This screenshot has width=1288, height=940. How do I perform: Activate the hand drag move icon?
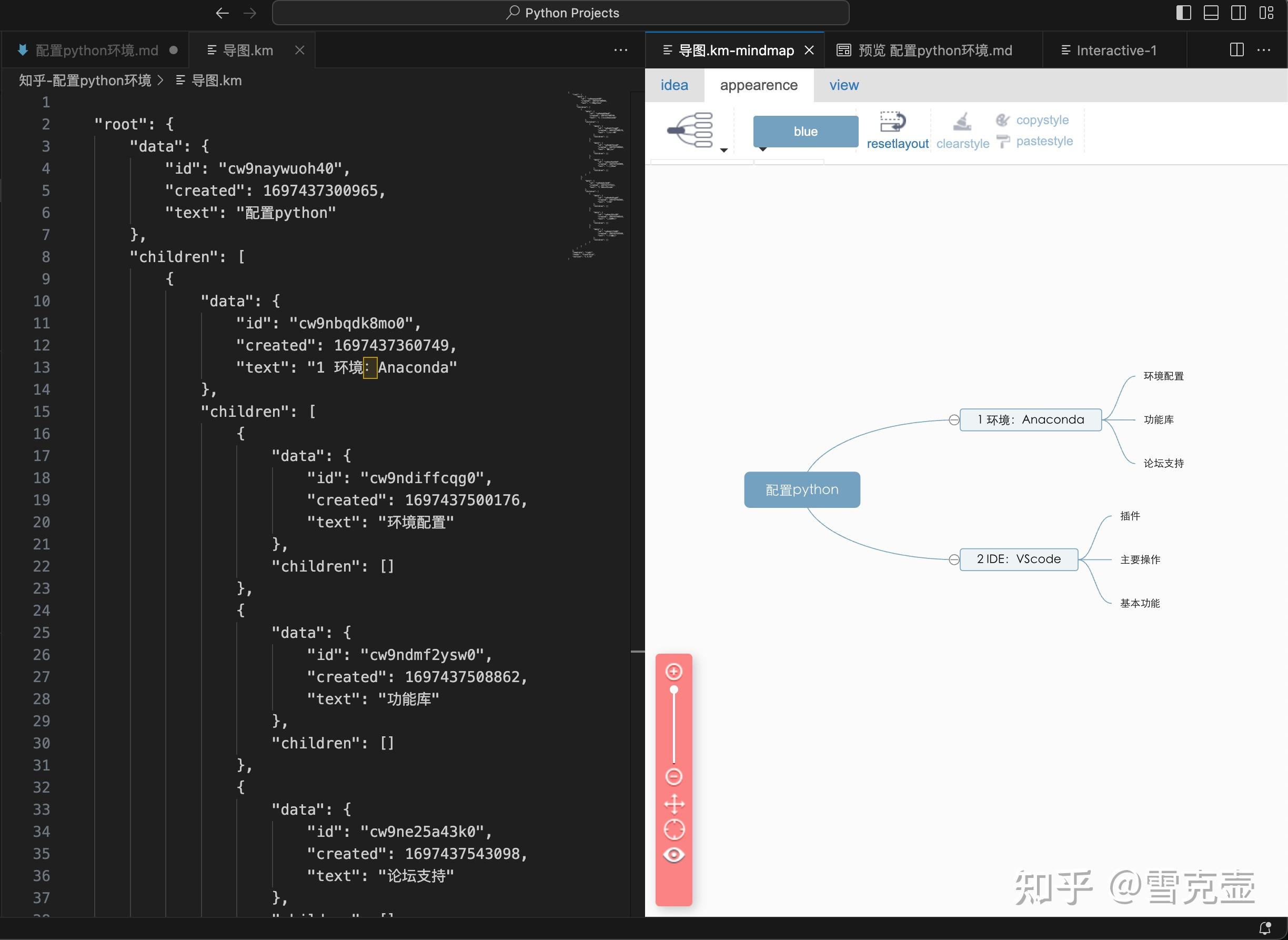(x=674, y=804)
